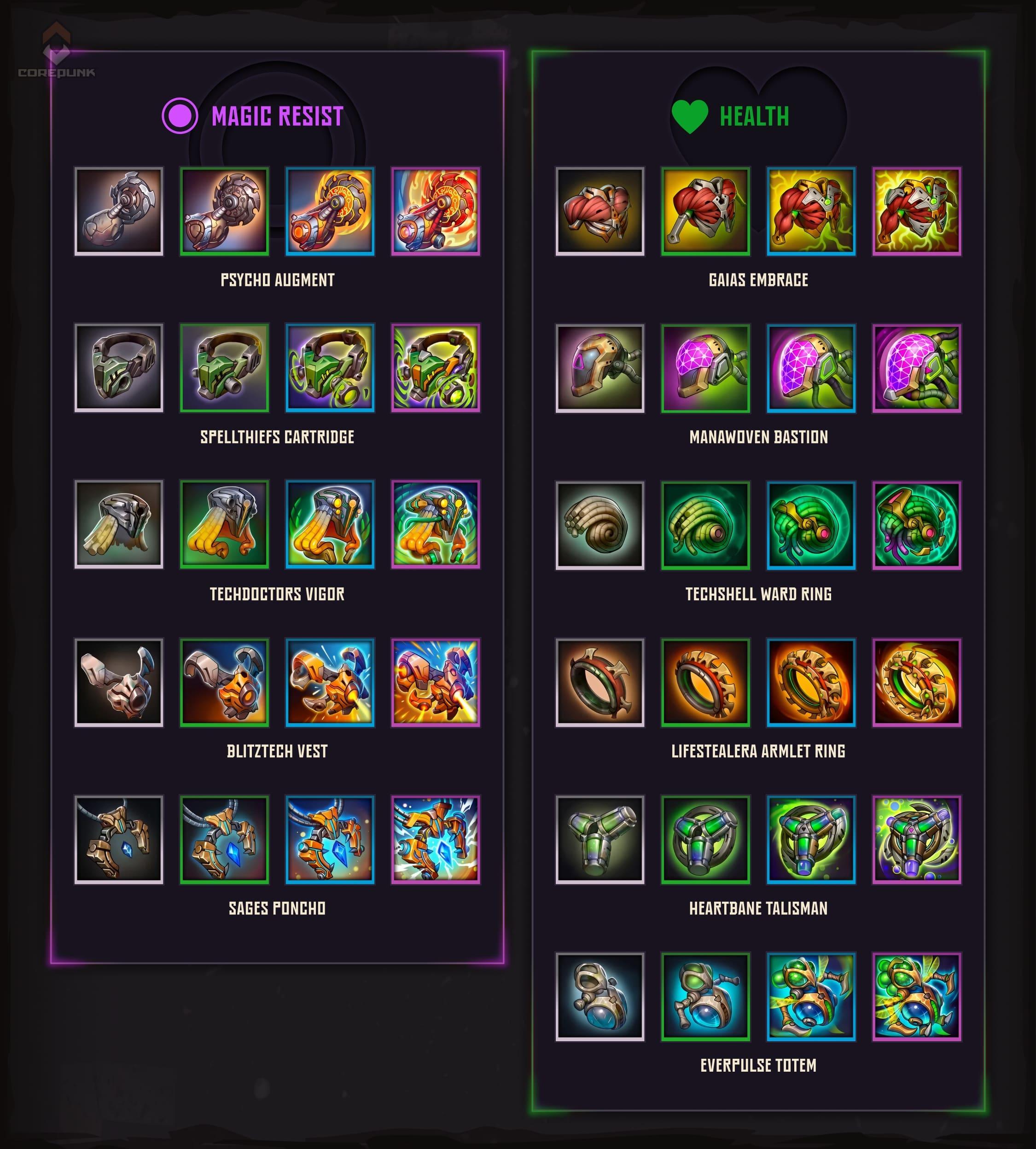The height and width of the screenshot is (1149, 1036).
Task: Click the purple-bordered Everpulse Totem icon
Action: click(x=917, y=997)
